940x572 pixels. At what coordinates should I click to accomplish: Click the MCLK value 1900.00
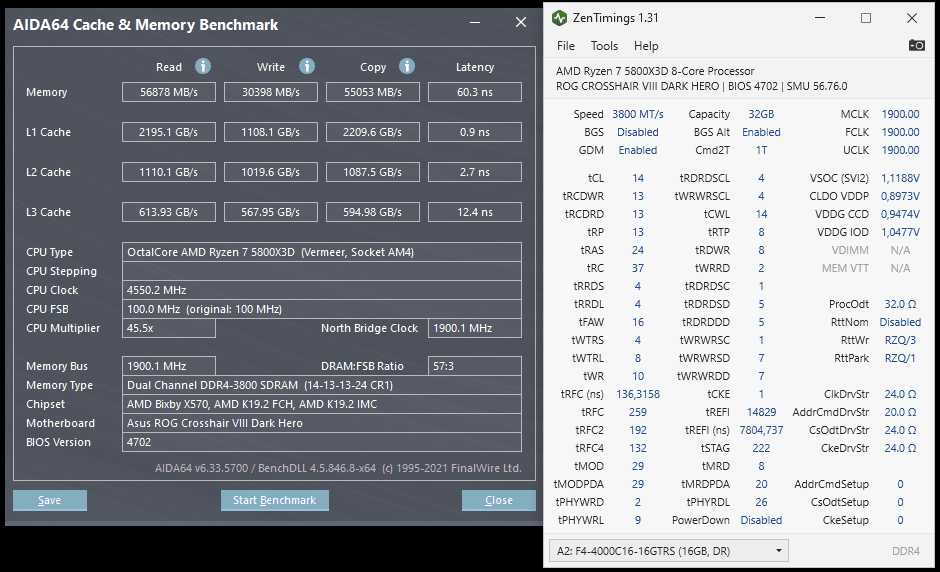900,114
